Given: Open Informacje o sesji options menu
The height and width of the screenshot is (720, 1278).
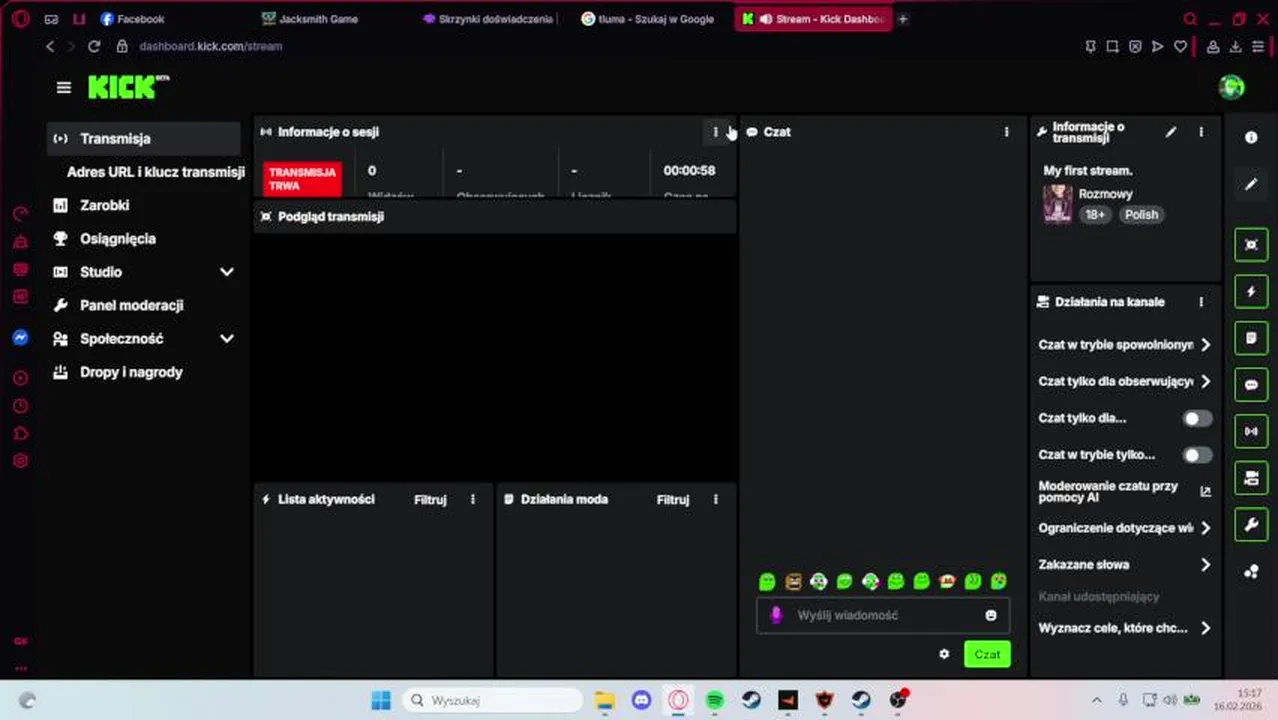Looking at the screenshot, I should tap(715, 132).
